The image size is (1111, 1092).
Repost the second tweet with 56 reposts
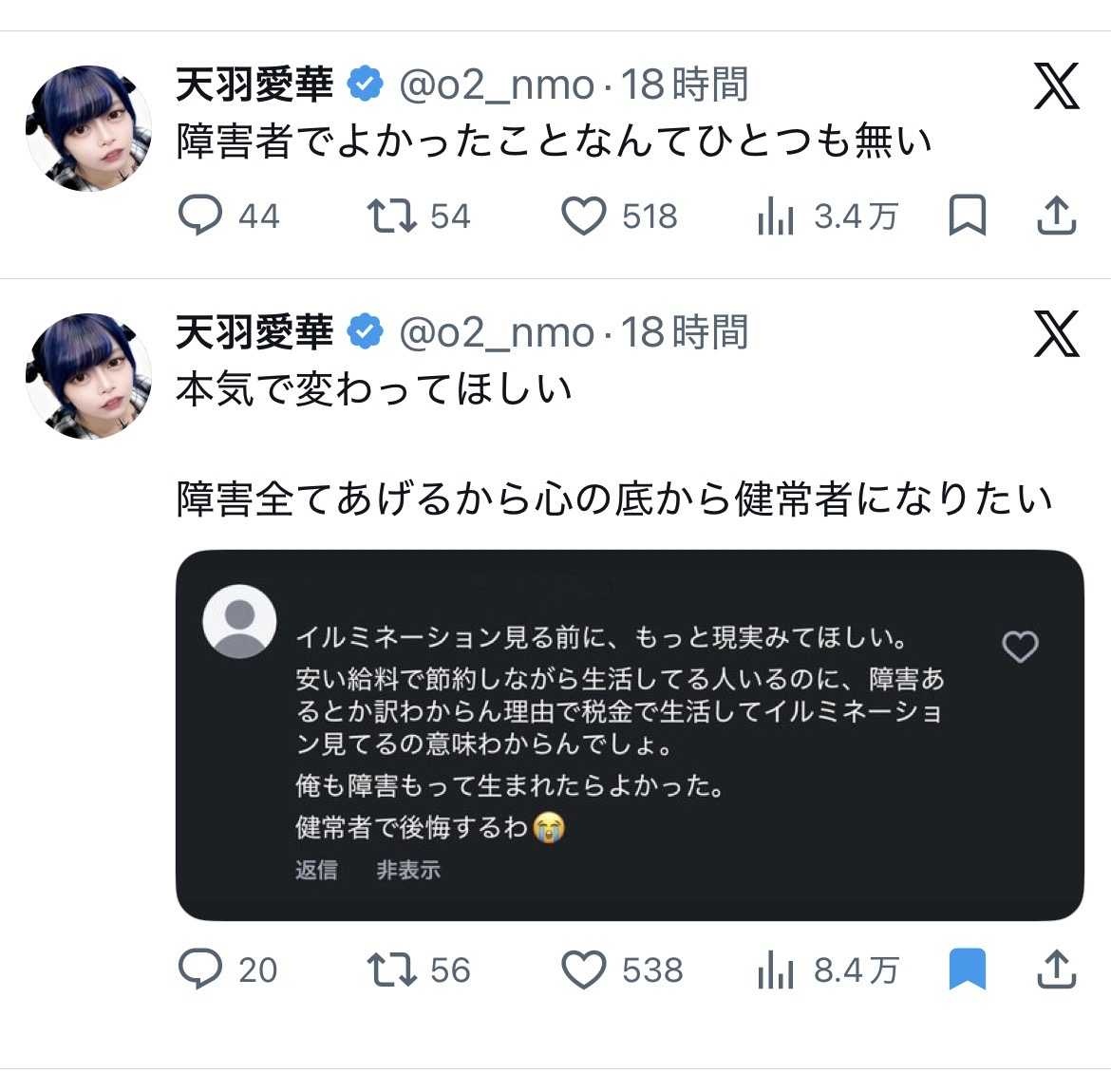(391, 970)
